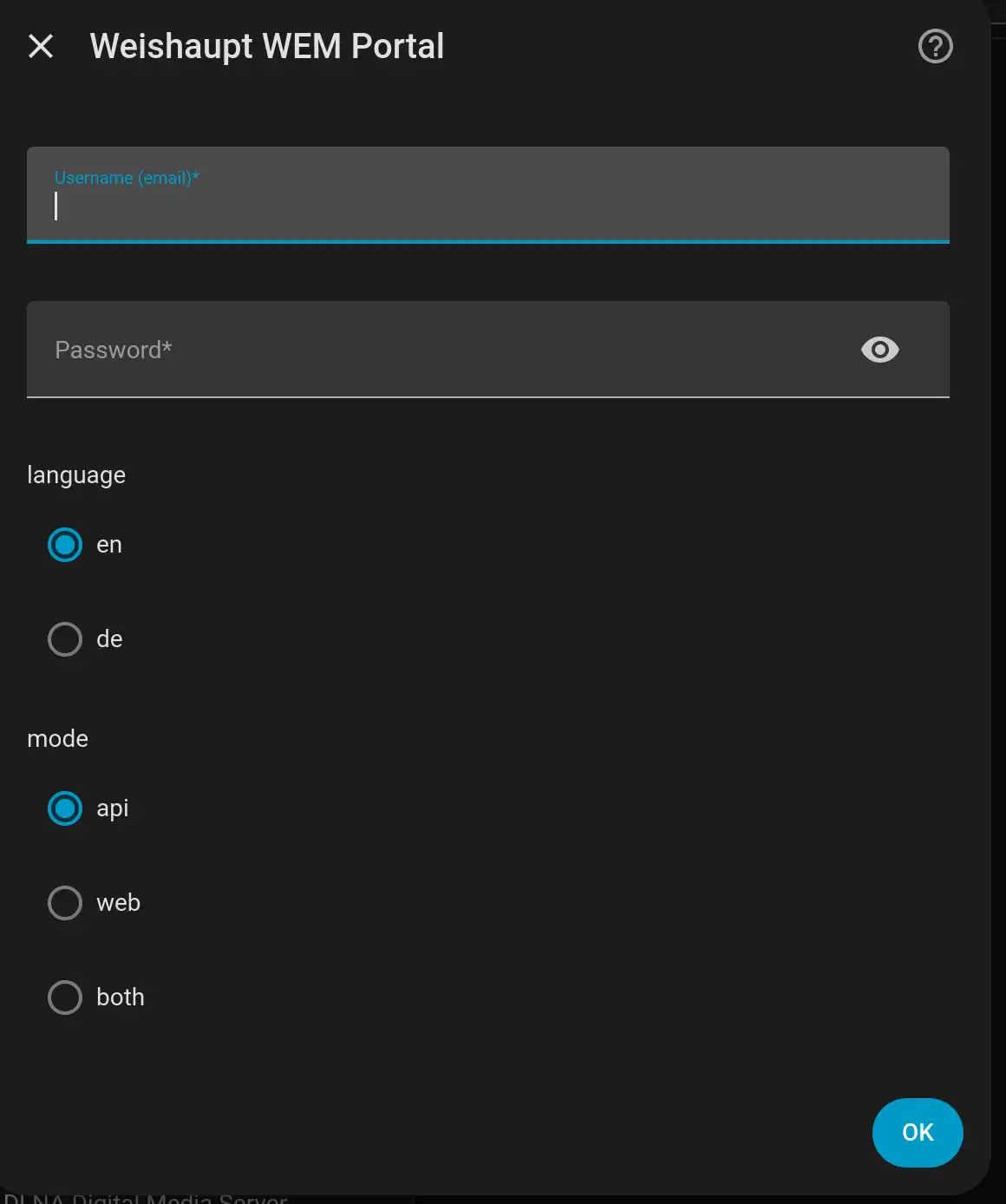Select the radio circle for en language
Screen dimensions: 1006x1204
[65, 545]
